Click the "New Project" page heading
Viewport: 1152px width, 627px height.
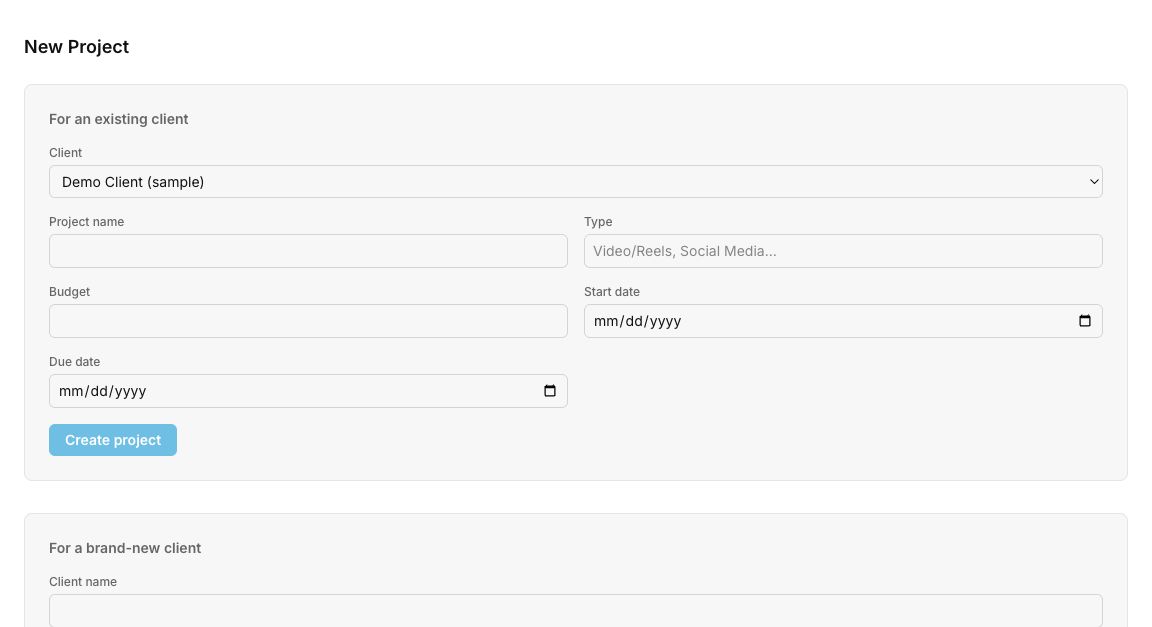point(76,47)
